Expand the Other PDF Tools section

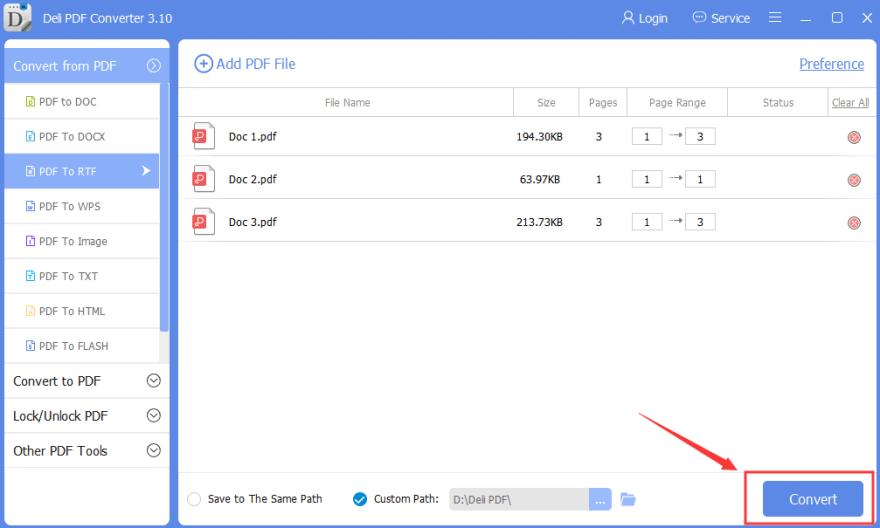tap(154, 450)
